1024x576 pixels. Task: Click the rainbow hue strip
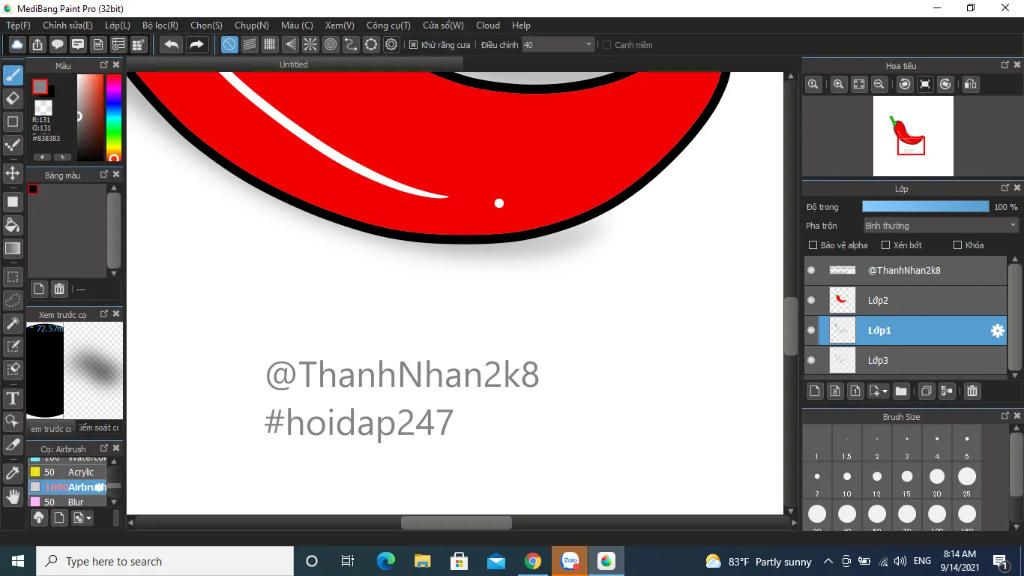(114, 118)
